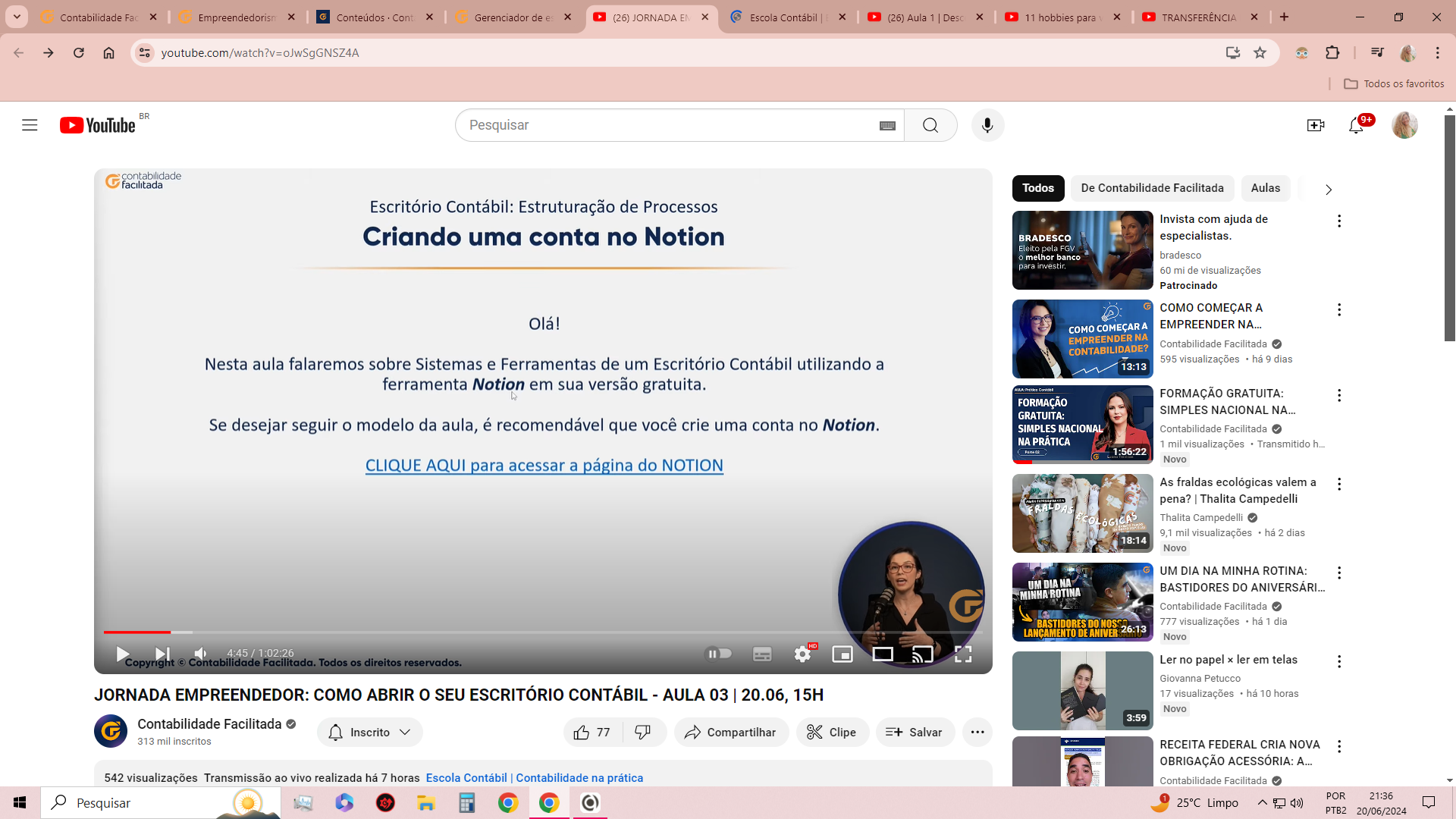
Task: Open the on-screen keyboard in search box
Action: pos(887,126)
